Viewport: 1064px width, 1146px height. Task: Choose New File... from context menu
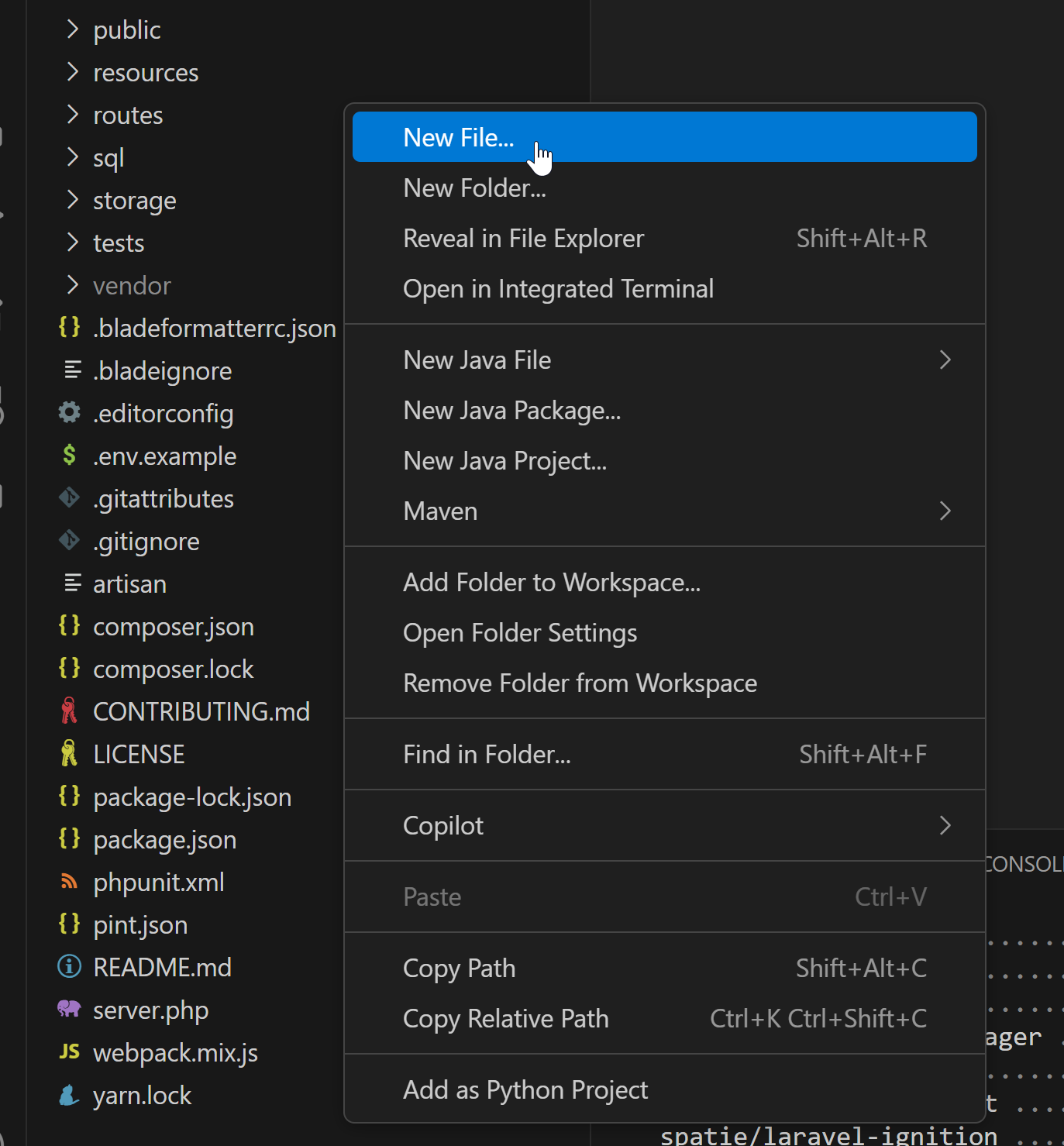pyautogui.click(x=458, y=138)
